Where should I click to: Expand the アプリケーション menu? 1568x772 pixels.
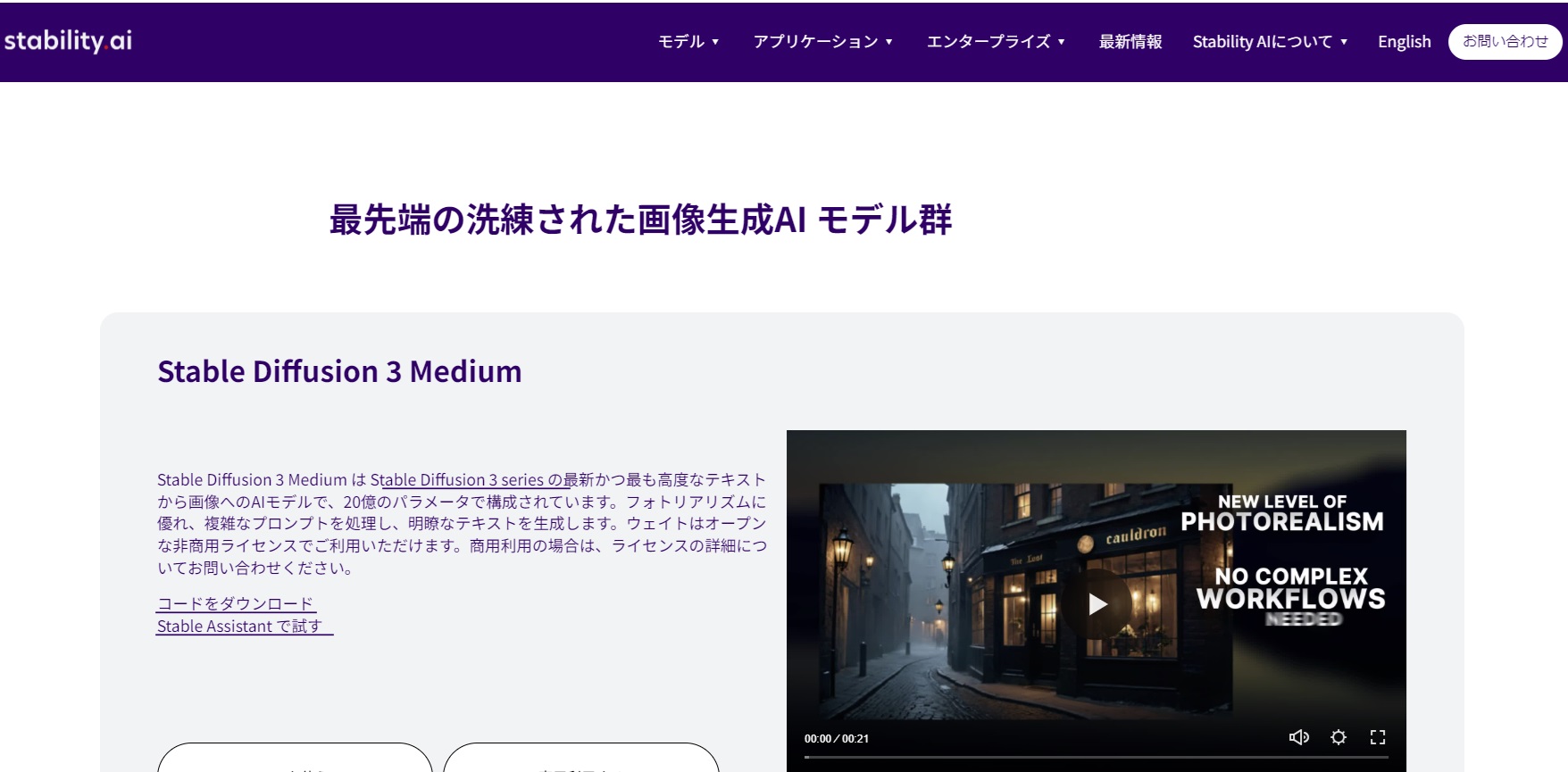[x=823, y=42]
